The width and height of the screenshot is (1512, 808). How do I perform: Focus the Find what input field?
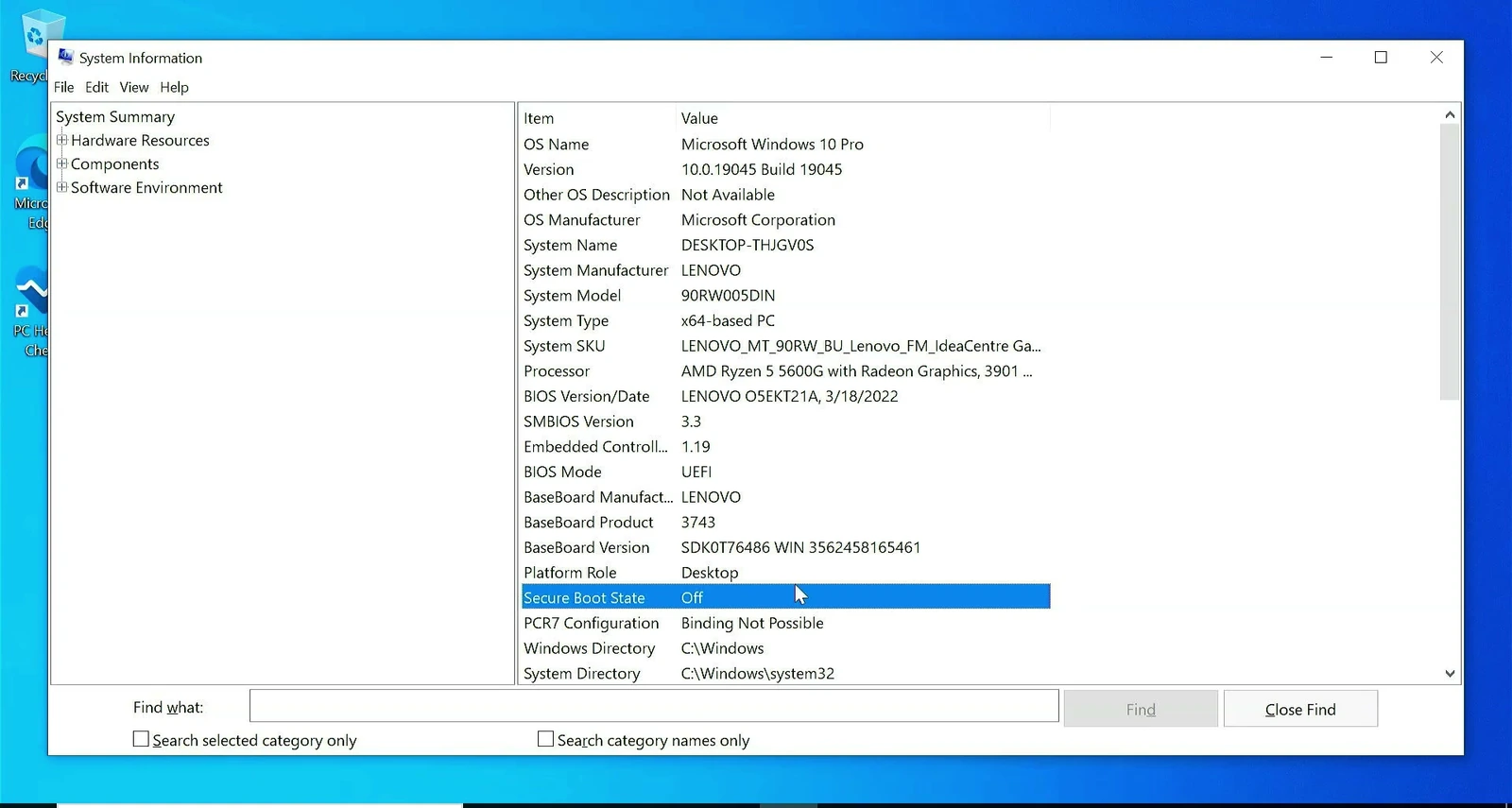[654, 706]
